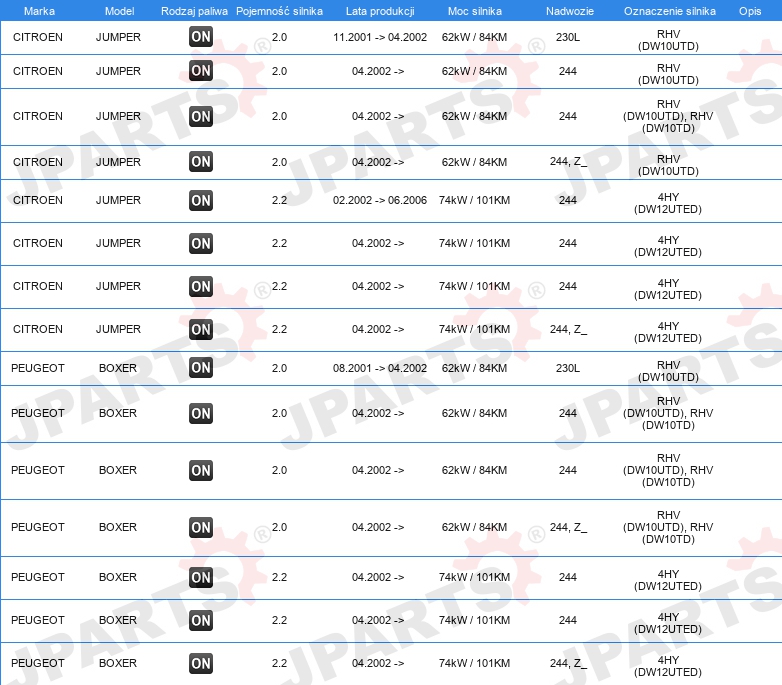Click the Rodzaj paliwa column header

(x=194, y=11)
